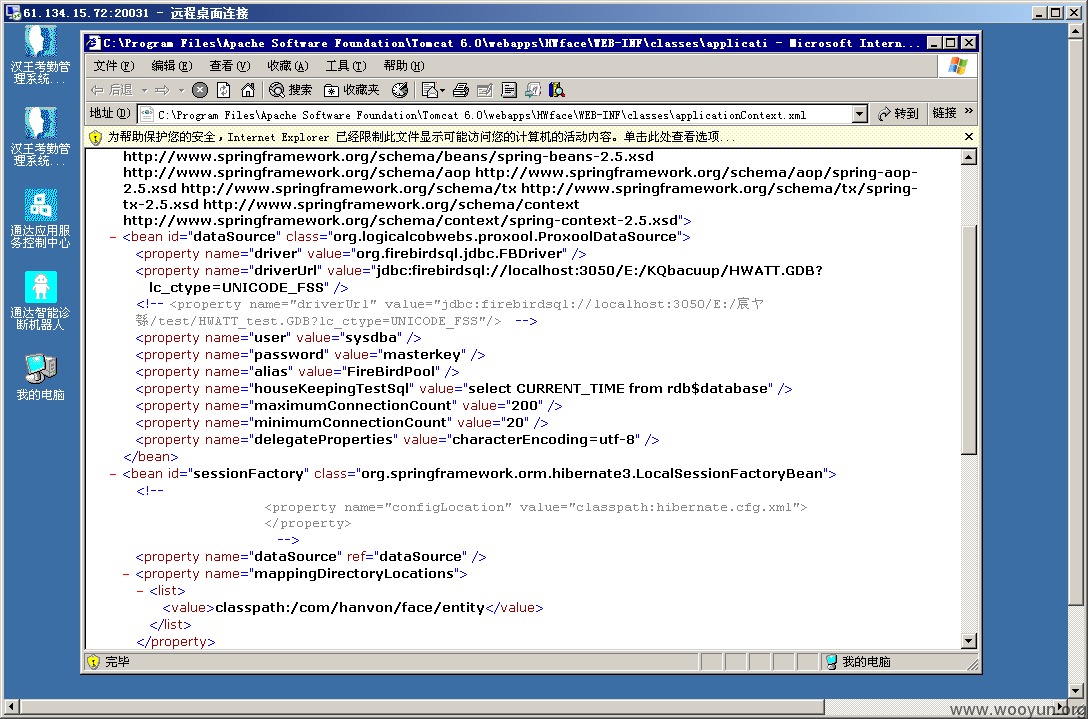The image size is (1088, 719).
Task: Open the 帮助(H) menu
Action: pyautogui.click(x=403, y=66)
